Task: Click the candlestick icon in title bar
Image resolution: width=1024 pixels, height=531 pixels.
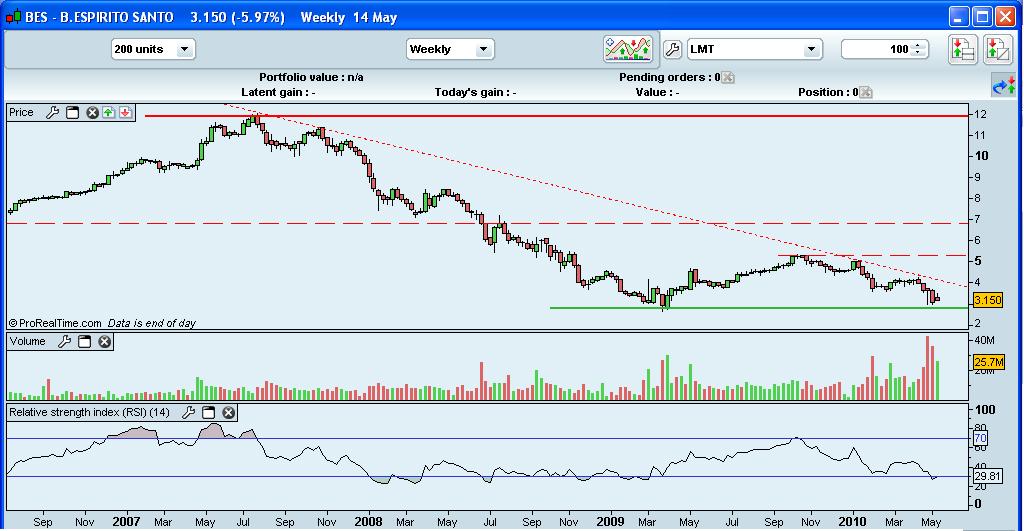Action: pos(13,17)
